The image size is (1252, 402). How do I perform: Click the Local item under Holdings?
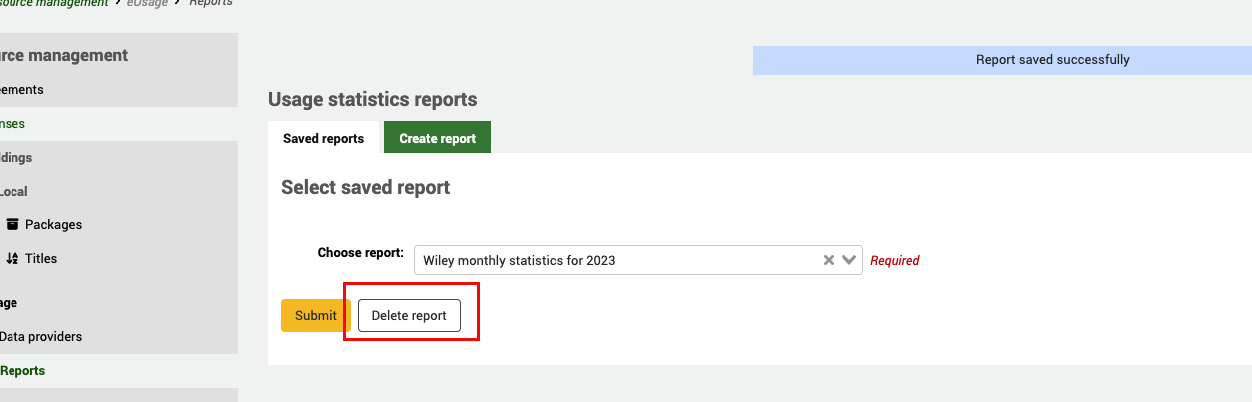coord(14,192)
